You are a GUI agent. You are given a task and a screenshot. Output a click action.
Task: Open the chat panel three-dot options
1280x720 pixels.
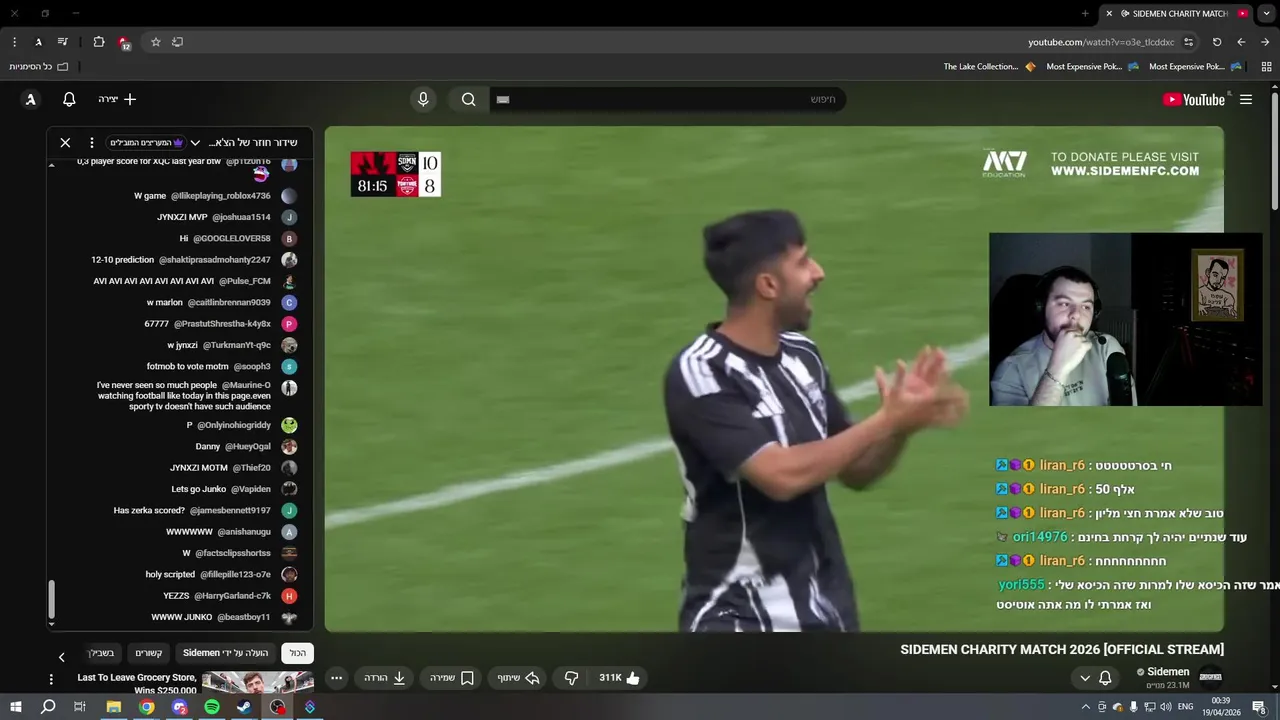click(x=91, y=143)
